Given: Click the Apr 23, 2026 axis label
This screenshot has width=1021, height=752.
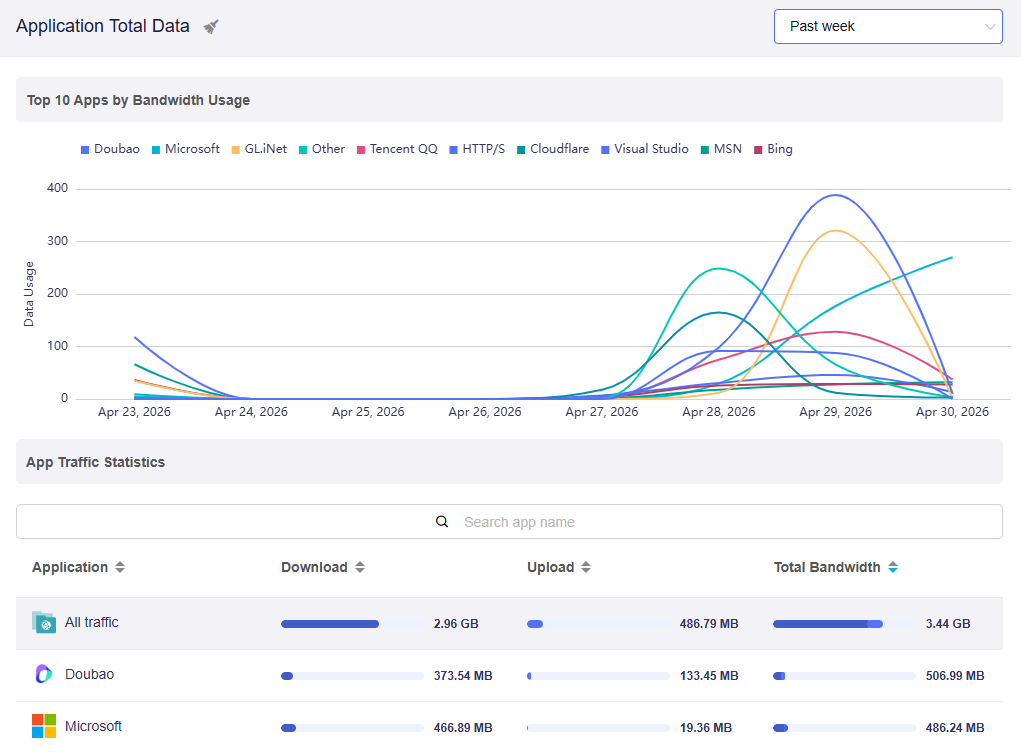Looking at the screenshot, I should tap(134, 412).
